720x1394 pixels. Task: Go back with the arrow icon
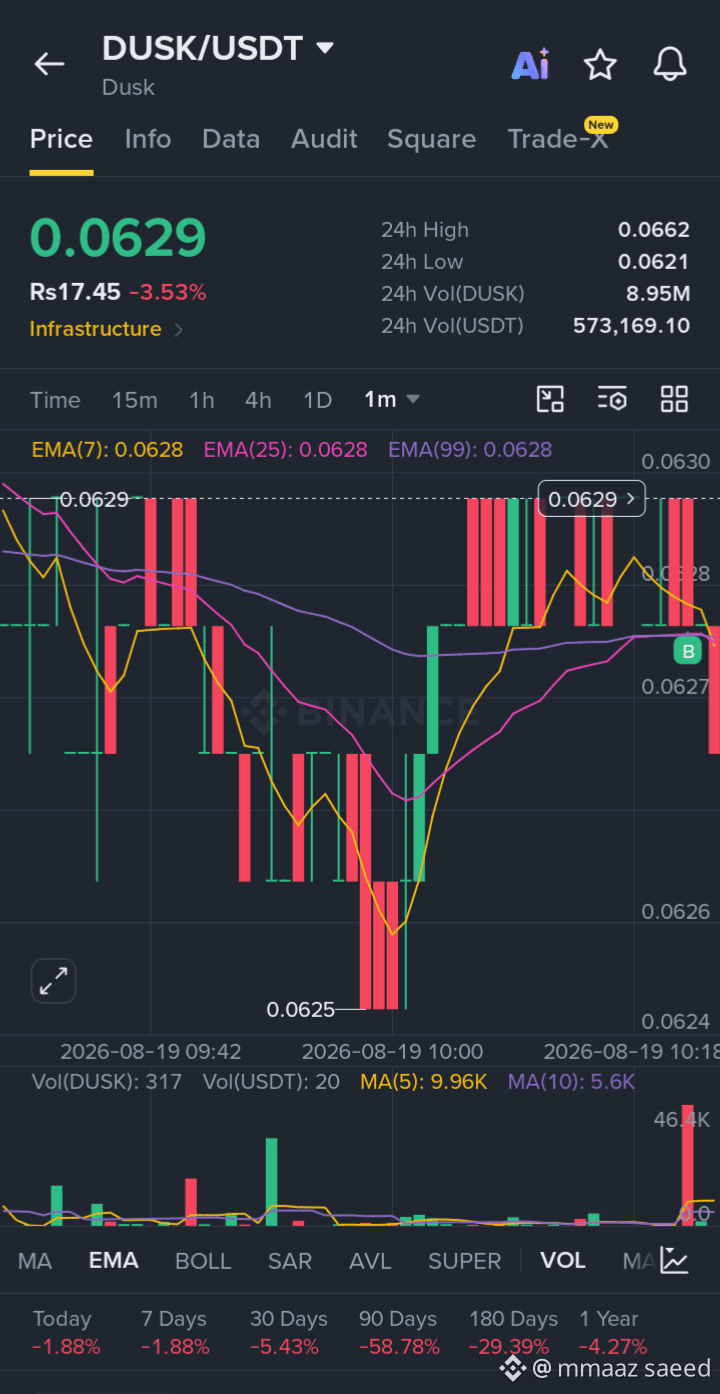coord(49,65)
